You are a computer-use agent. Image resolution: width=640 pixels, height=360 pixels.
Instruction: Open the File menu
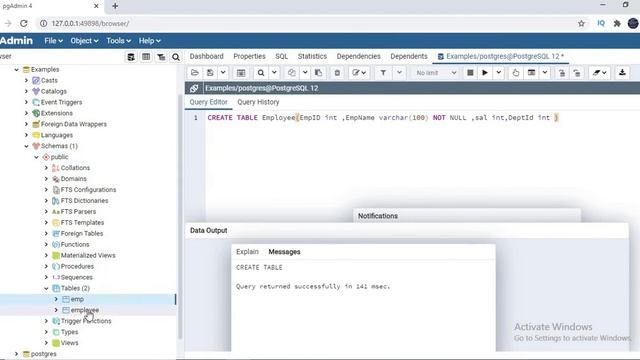pyautogui.click(x=53, y=41)
